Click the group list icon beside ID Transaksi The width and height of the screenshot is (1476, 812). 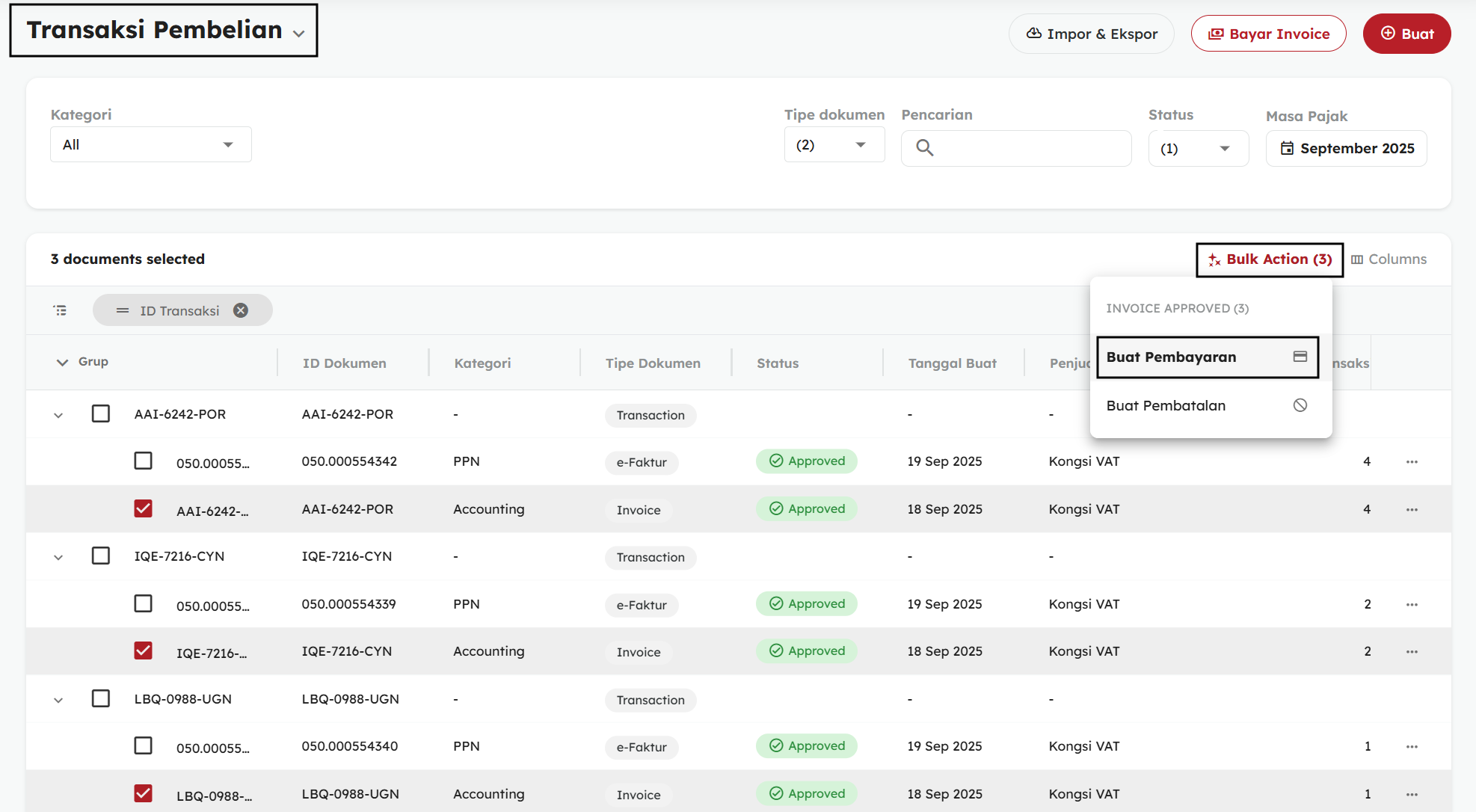(x=61, y=310)
